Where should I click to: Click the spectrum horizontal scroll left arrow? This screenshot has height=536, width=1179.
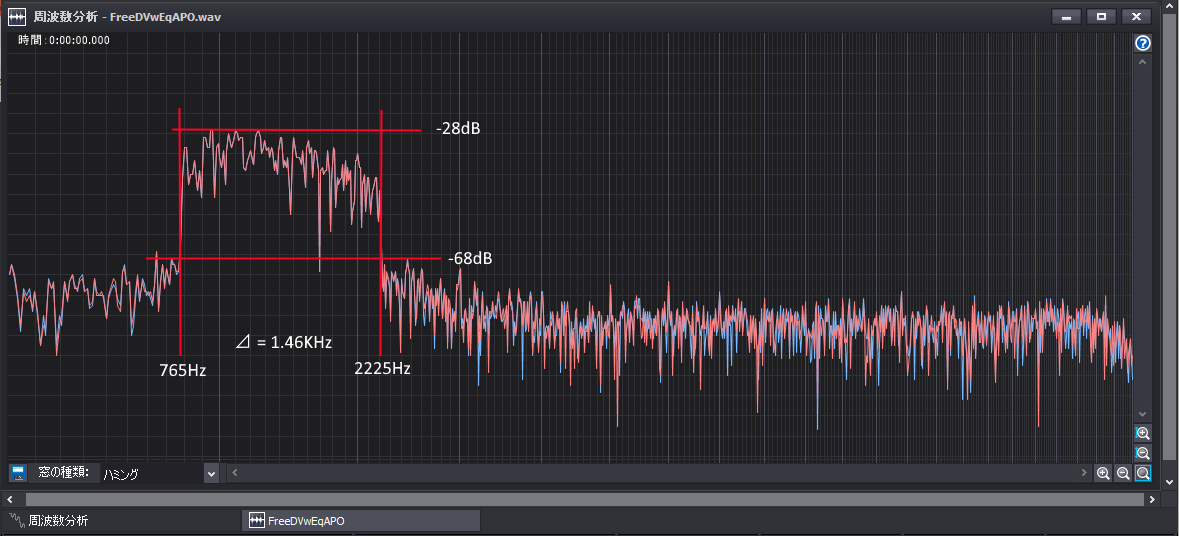pyautogui.click(x=235, y=473)
